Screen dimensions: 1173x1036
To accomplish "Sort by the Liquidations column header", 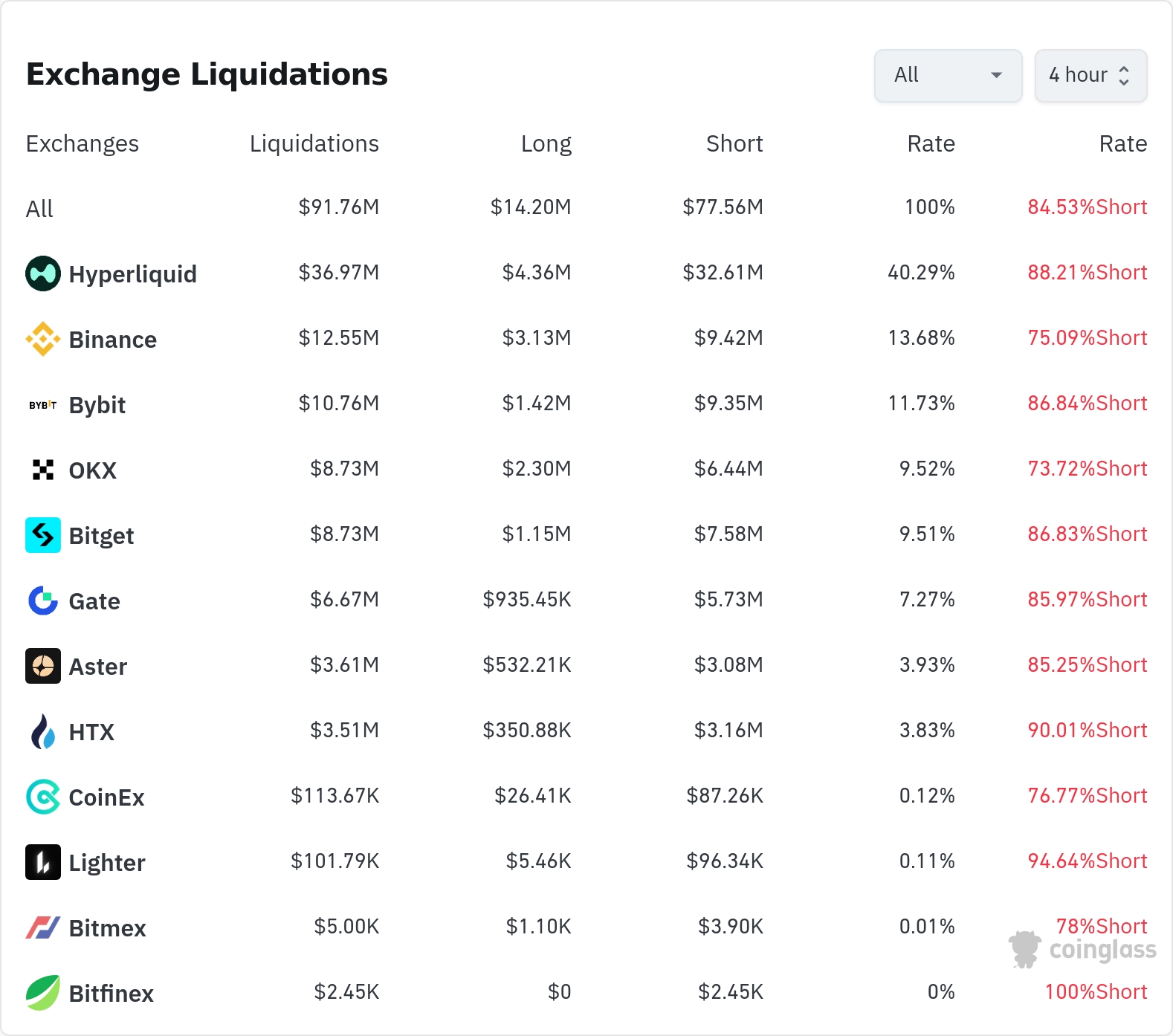I will coord(314,143).
